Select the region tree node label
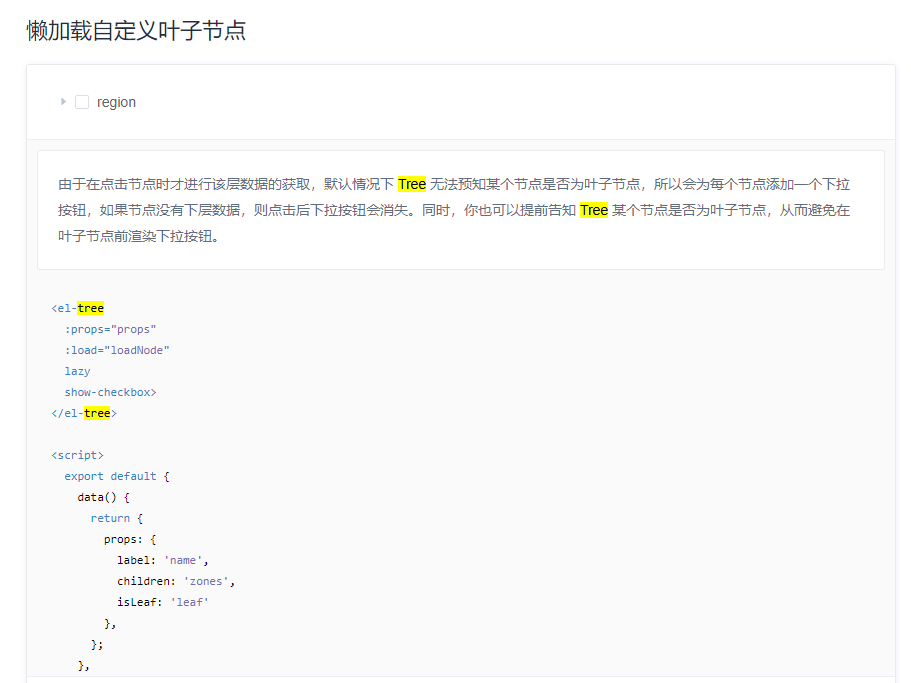The image size is (911, 683). [116, 102]
